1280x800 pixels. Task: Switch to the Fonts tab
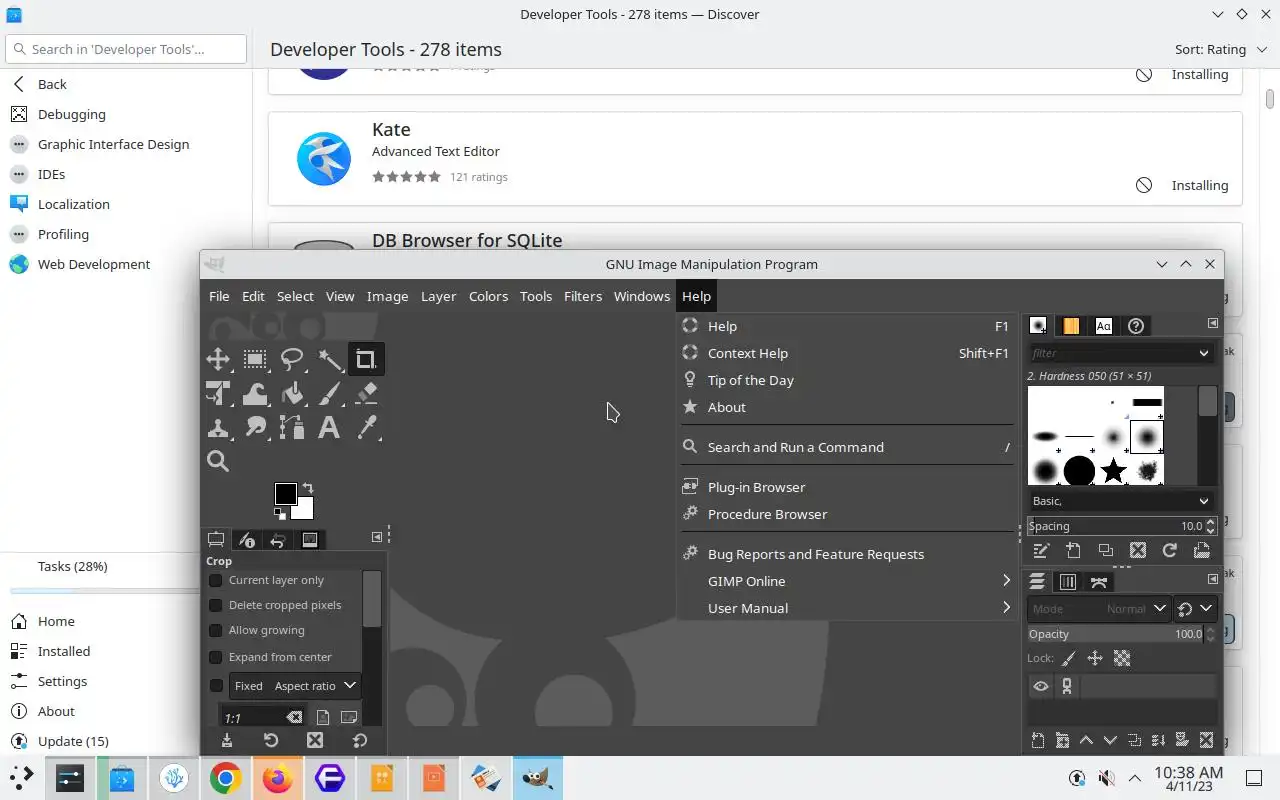(x=1103, y=326)
